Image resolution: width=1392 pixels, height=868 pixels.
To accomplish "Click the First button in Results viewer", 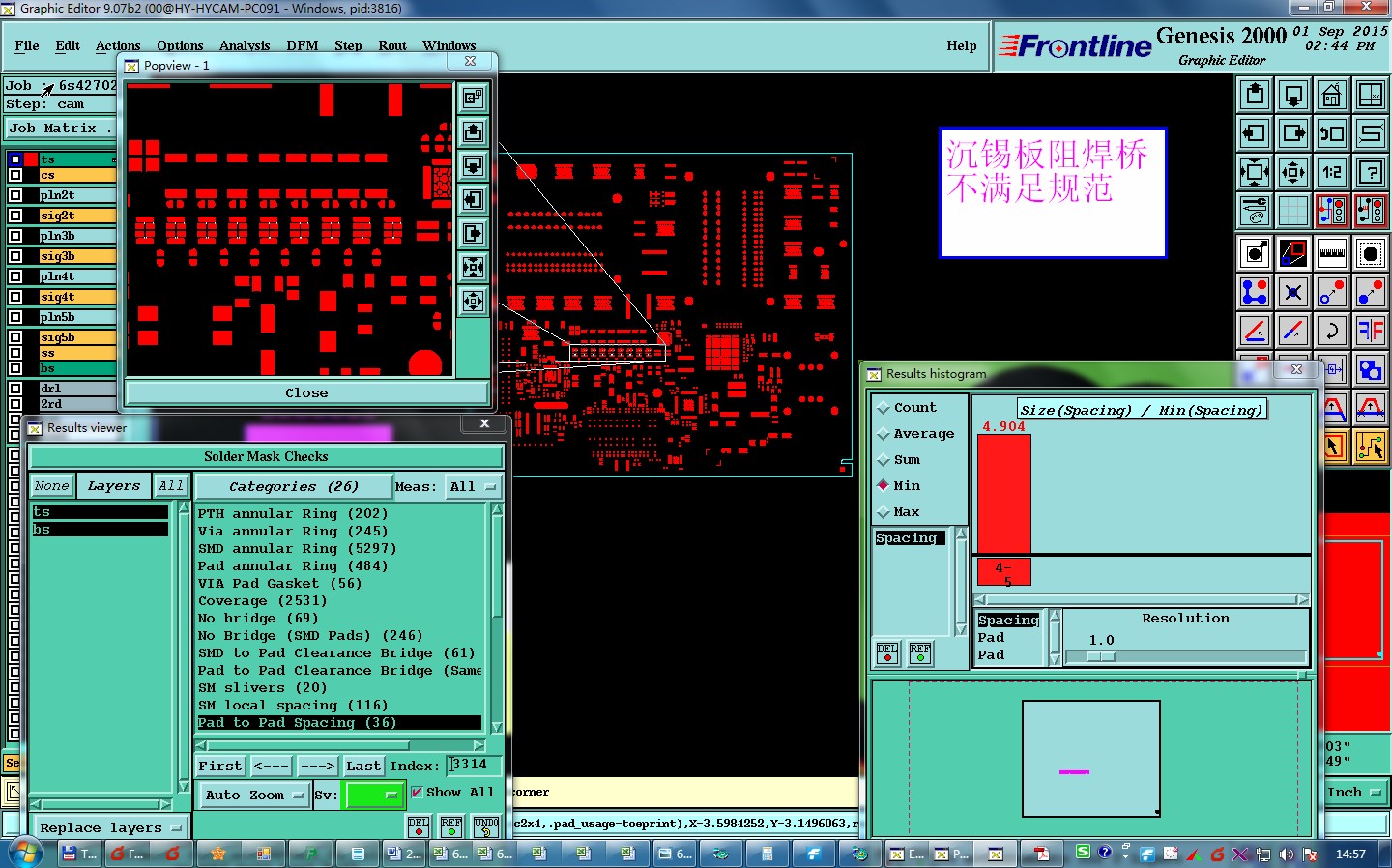I will tap(220, 767).
